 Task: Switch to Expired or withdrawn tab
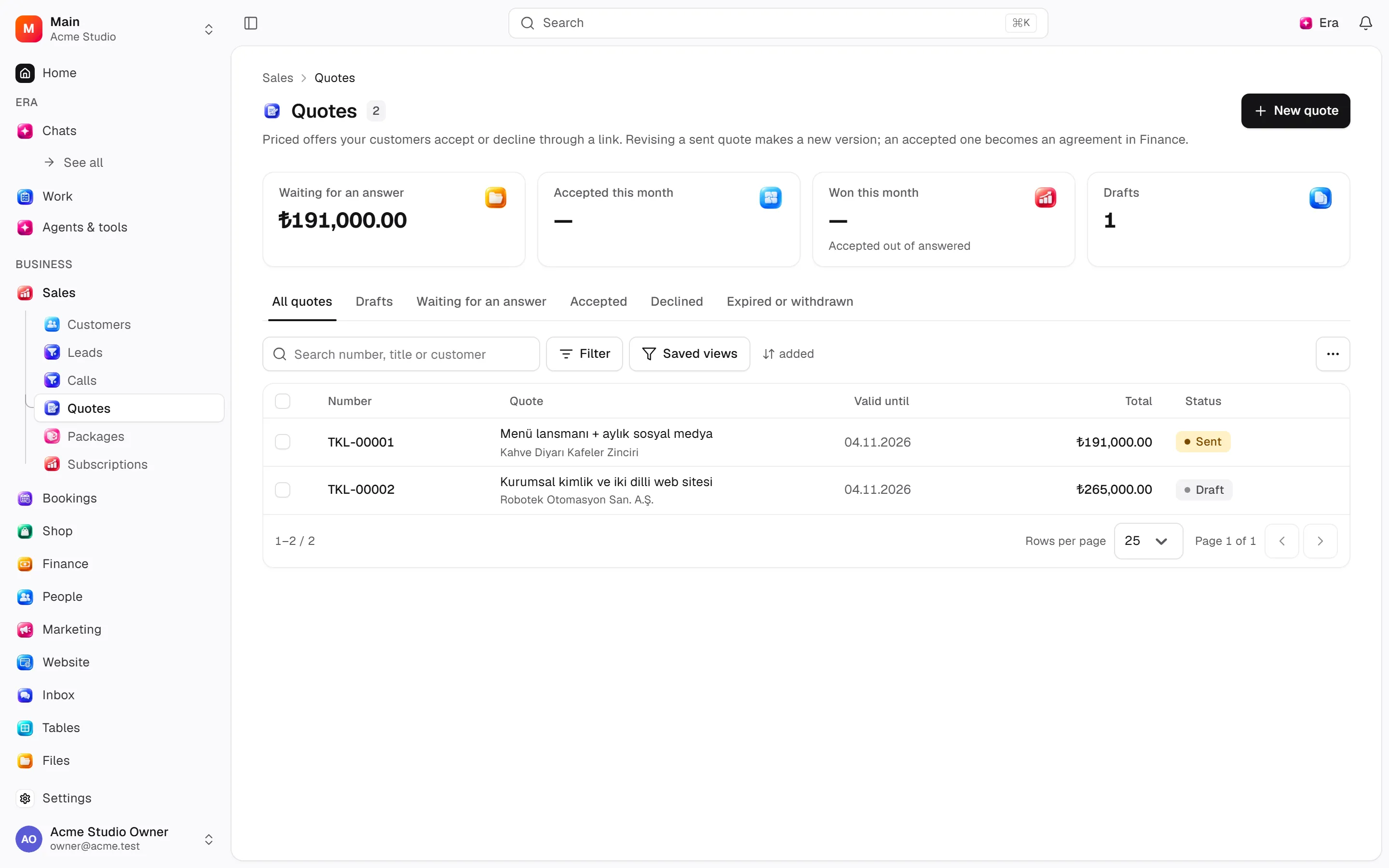coord(790,301)
